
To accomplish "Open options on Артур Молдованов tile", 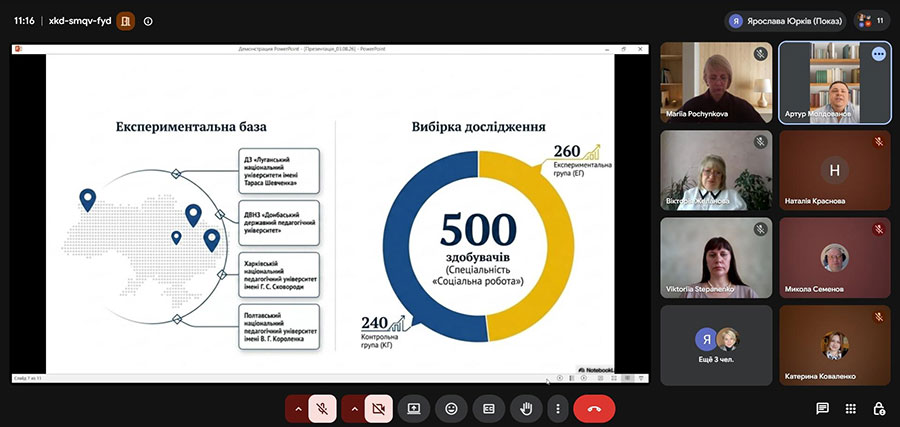I will (878, 54).
